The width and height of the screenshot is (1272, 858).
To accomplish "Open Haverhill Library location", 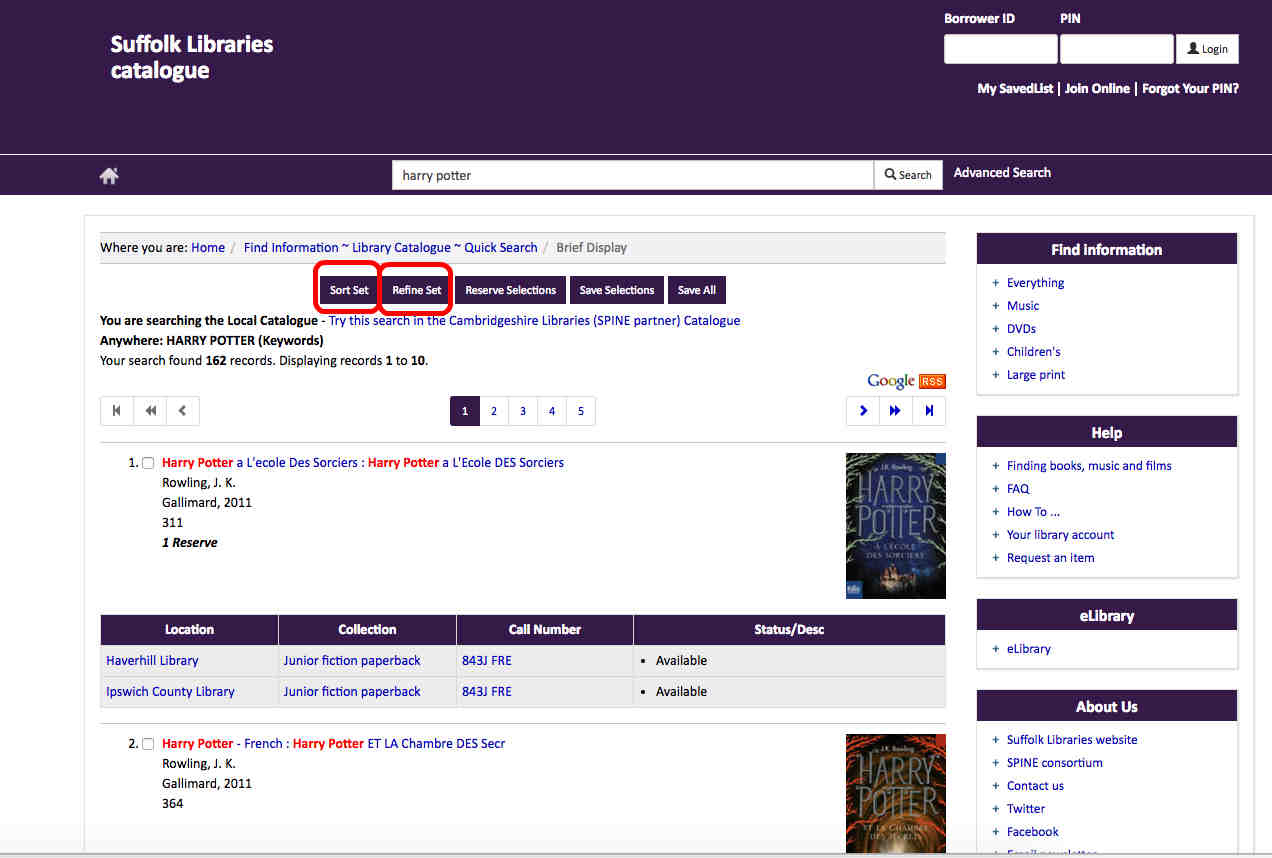I will (x=152, y=661).
